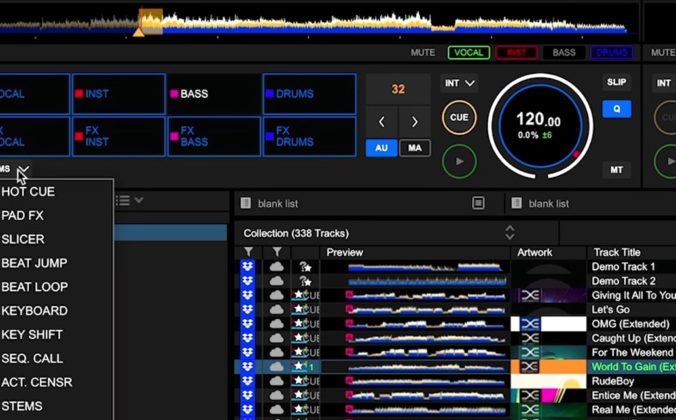This screenshot has width=676, height=420.
Task: Trigger the FX INST pad
Action: coord(119,136)
